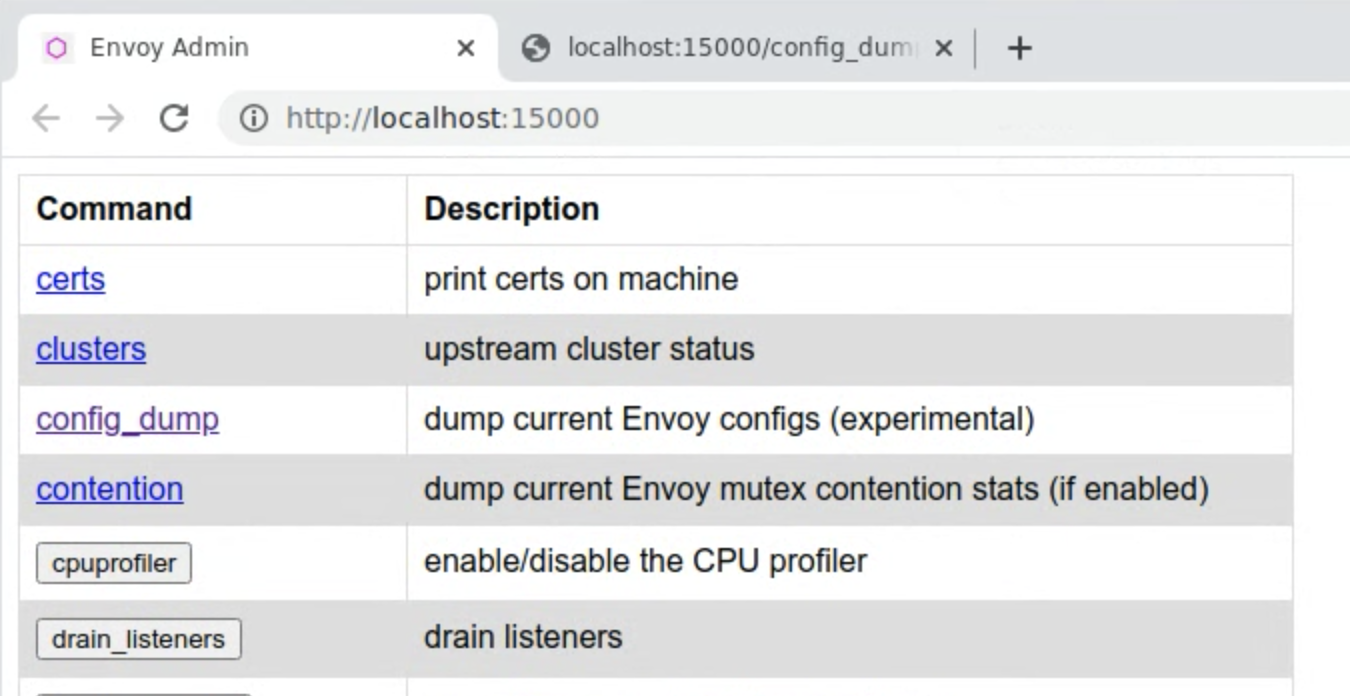Viewport: 1350px width, 696px height.
Task: Click the Command column header
Action: click(x=114, y=209)
